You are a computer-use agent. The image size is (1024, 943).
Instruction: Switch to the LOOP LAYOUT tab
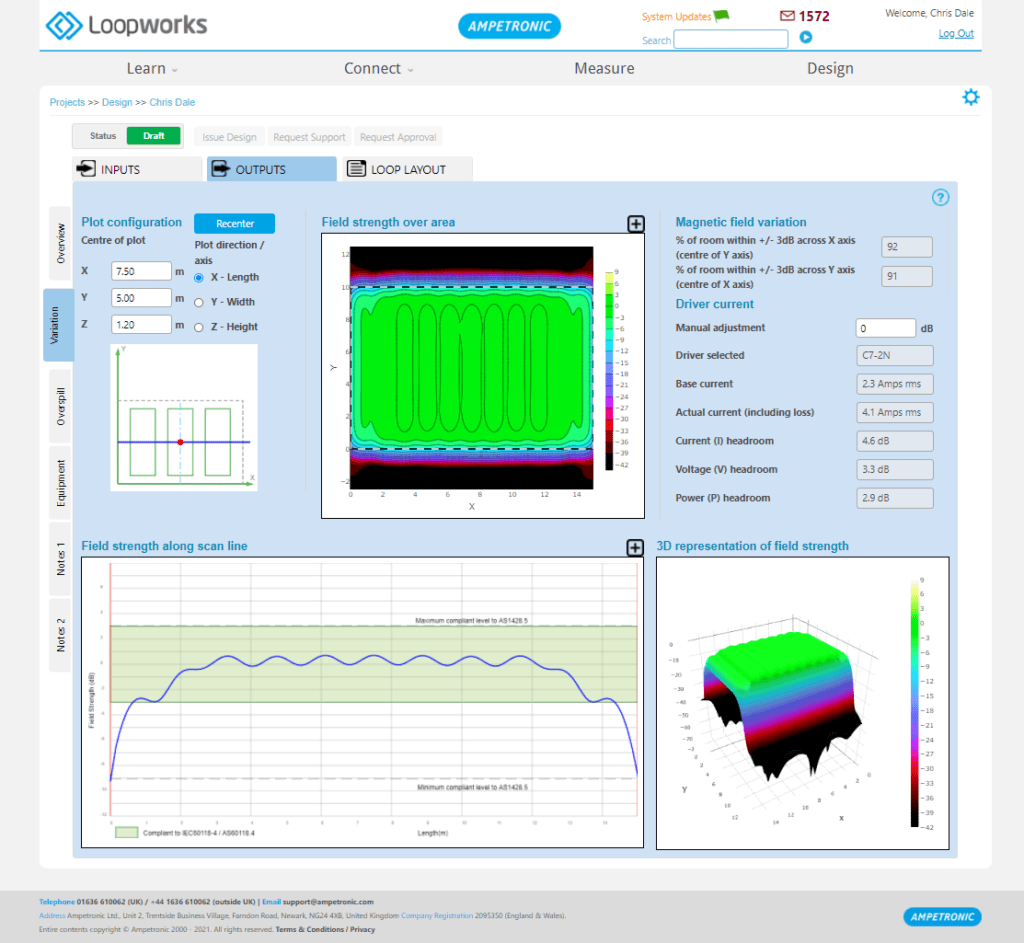[406, 168]
